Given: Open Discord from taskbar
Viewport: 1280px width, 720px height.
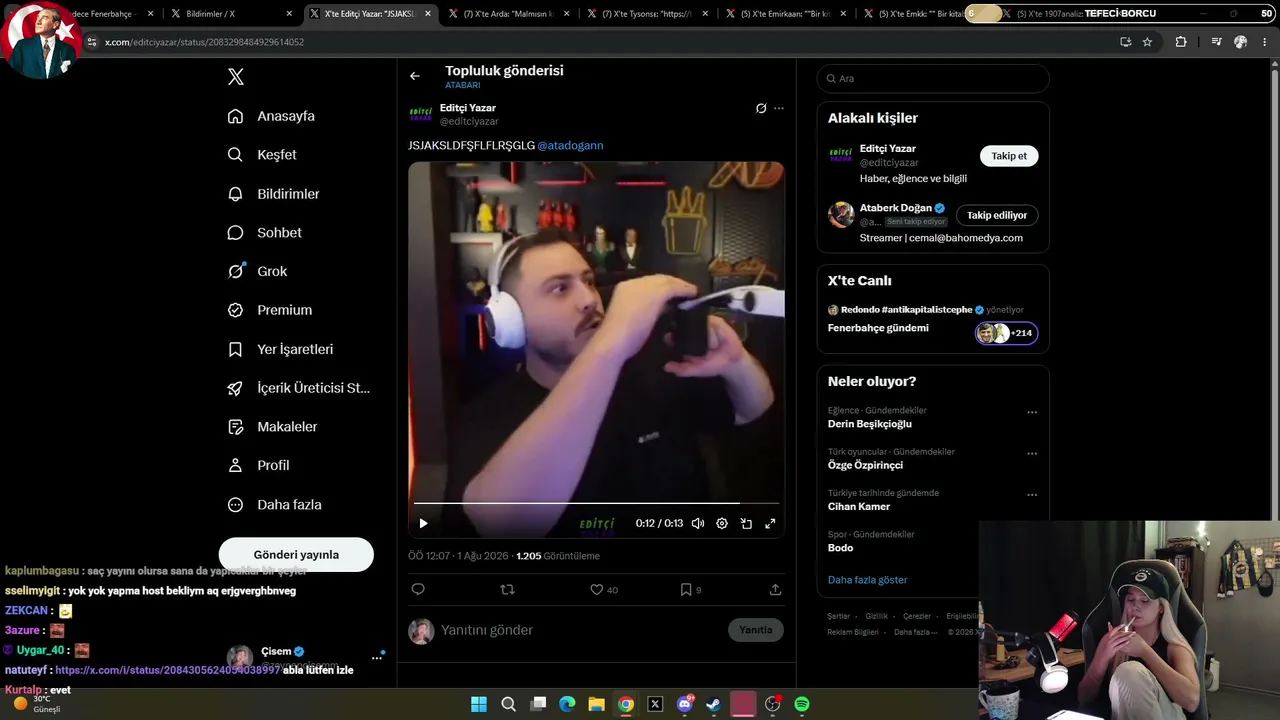Looking at the screenshot, I should (x=685, y=704).
